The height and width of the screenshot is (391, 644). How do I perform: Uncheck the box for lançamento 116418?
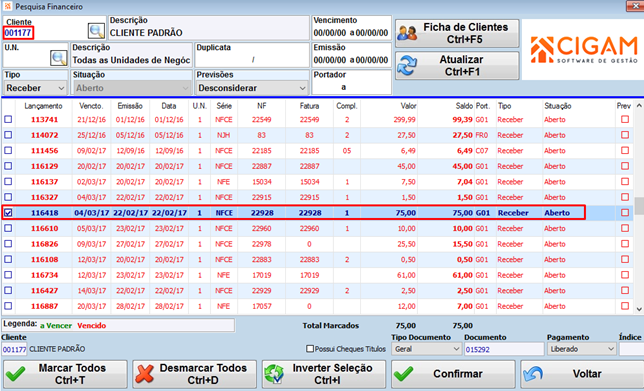point(8,213)
